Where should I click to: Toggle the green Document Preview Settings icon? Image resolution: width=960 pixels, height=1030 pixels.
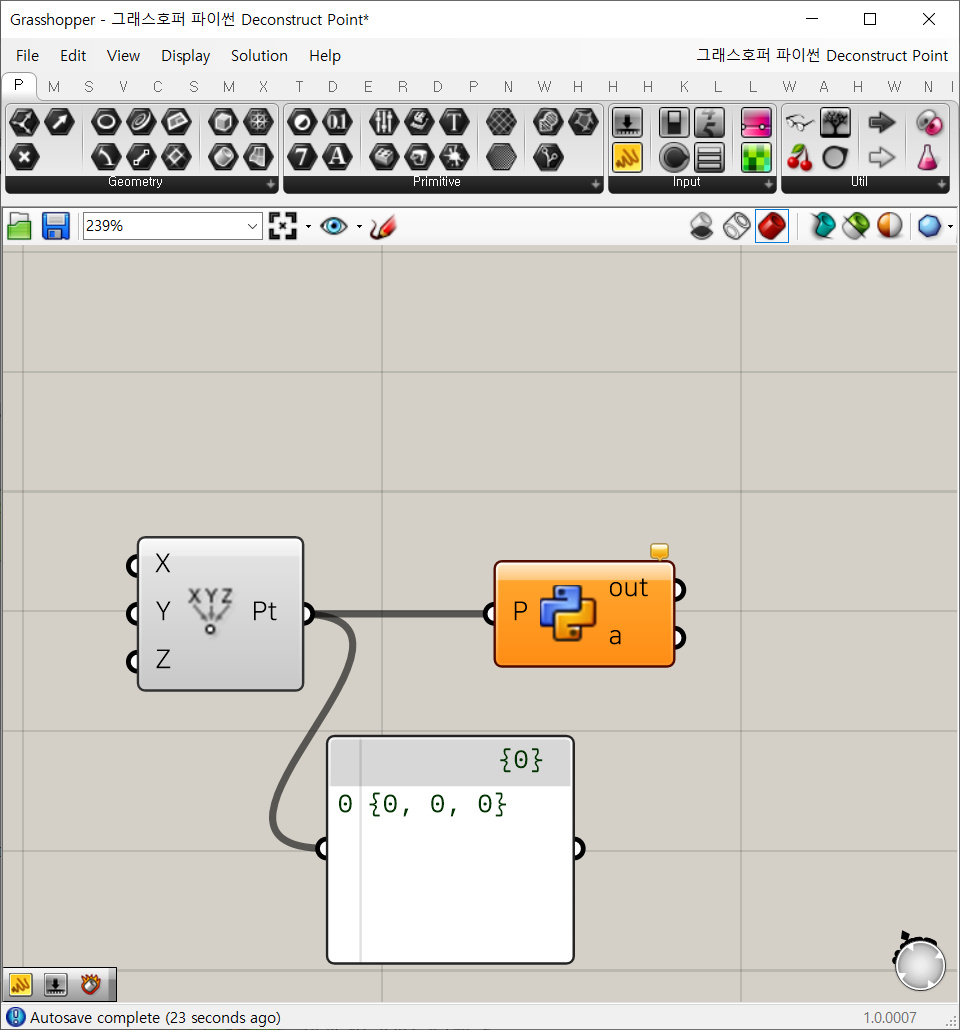tap(856, 227)
